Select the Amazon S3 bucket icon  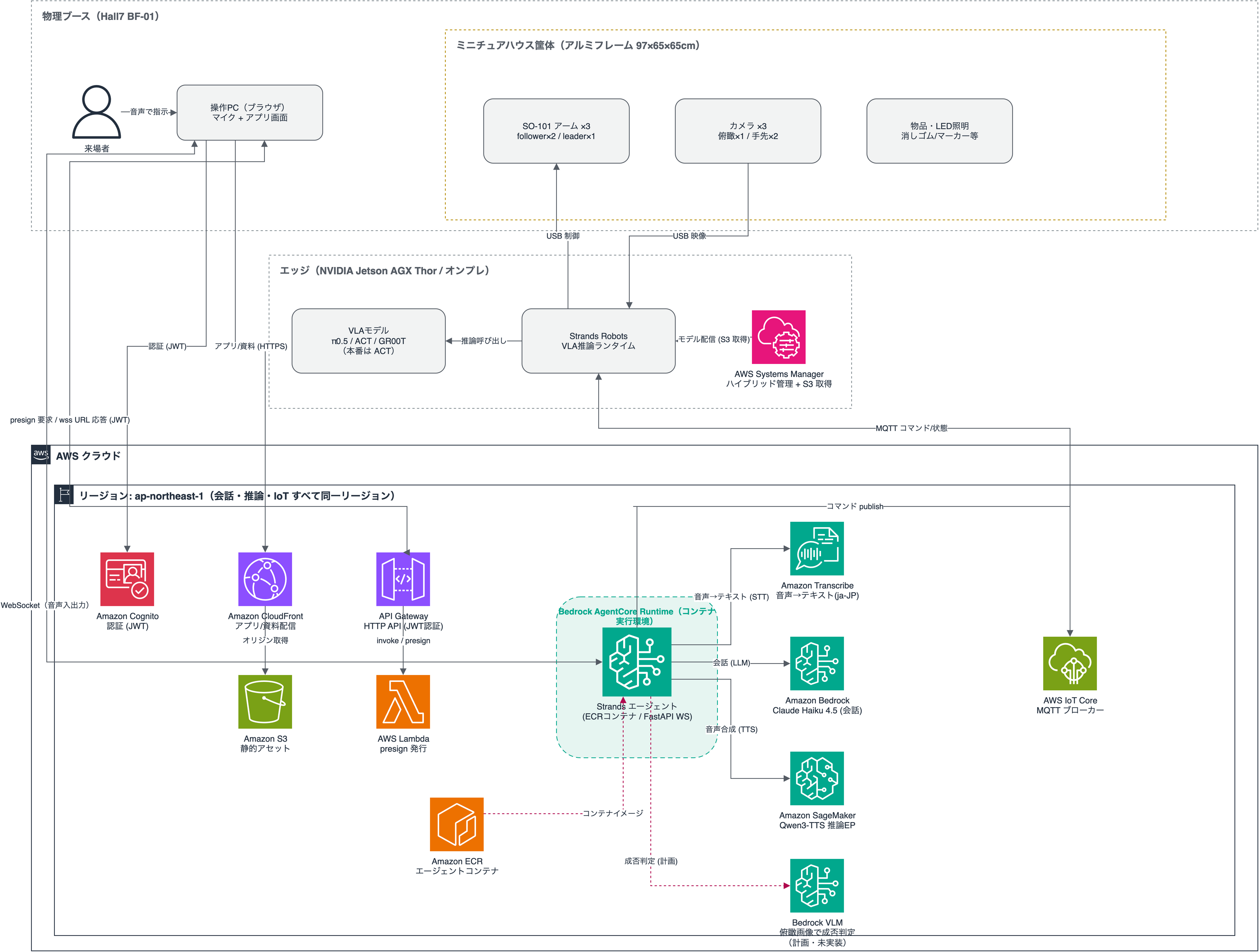(x=265, y=701)
